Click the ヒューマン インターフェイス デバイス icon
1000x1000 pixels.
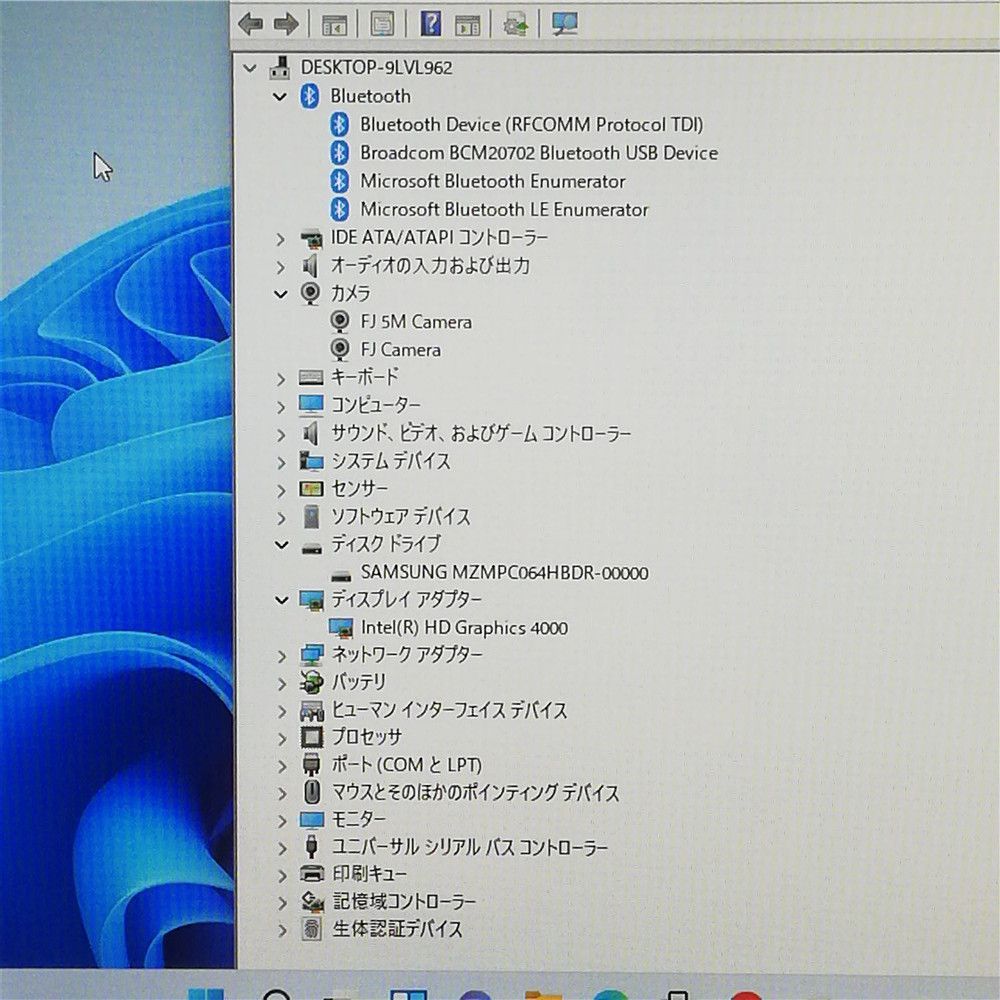(x=312, y=710)
